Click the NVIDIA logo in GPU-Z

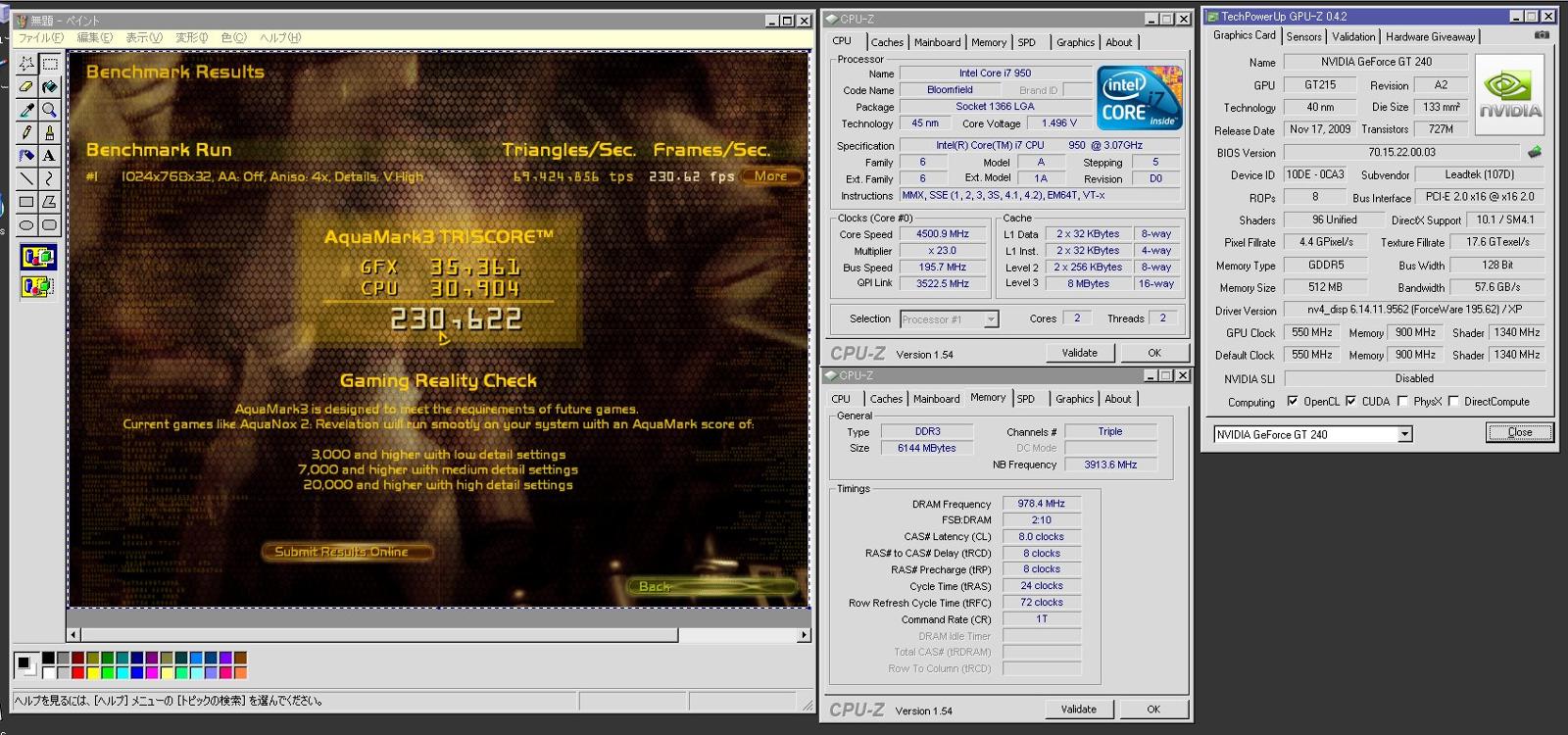tap(1509, 96)
